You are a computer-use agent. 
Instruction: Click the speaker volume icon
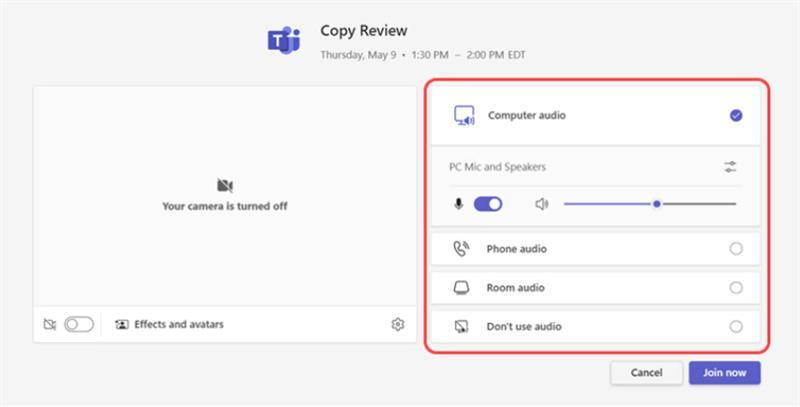click(541, 205)
